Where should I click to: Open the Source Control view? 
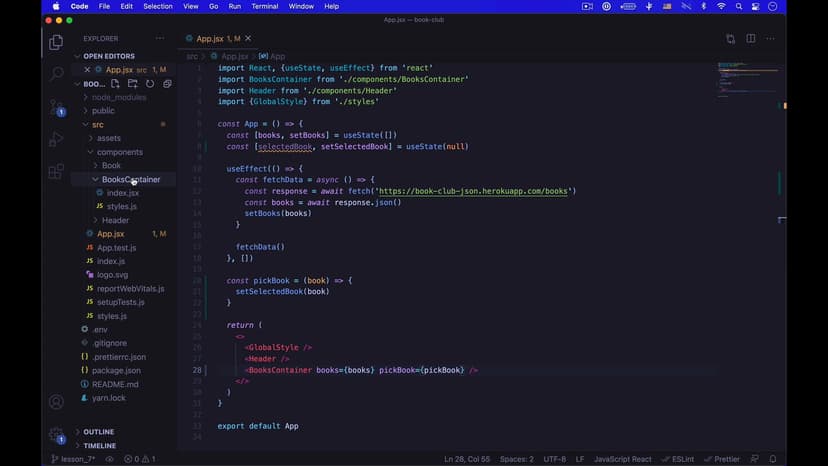(56, 106)
